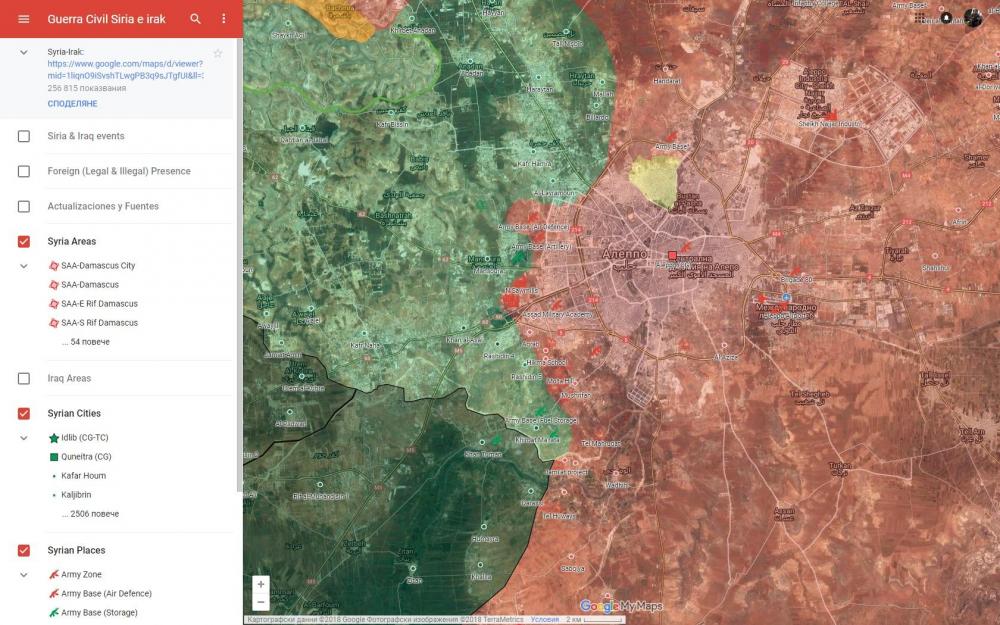Collapse the Syrian Cities item list

(24, 438)
